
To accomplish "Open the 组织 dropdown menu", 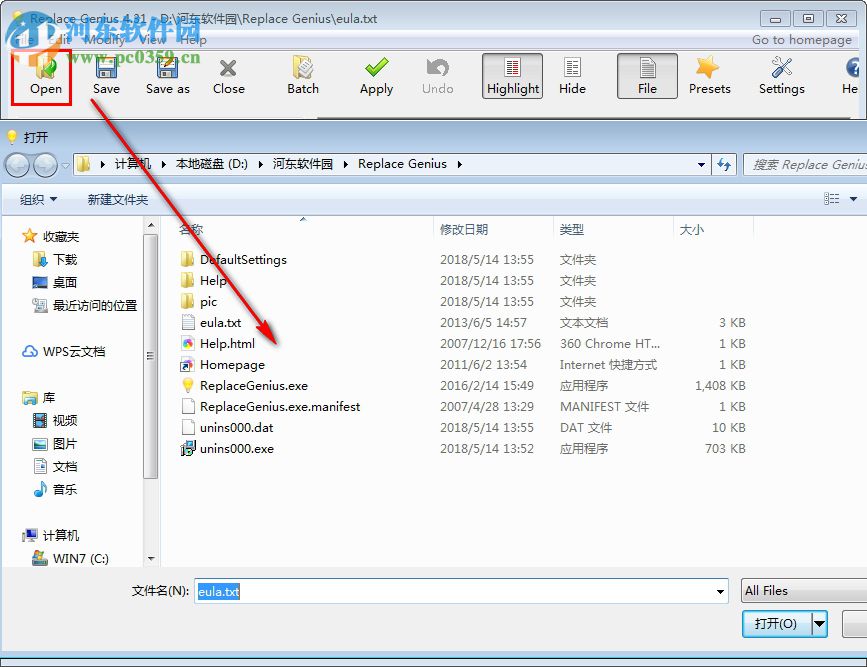I will coord(39,200).
